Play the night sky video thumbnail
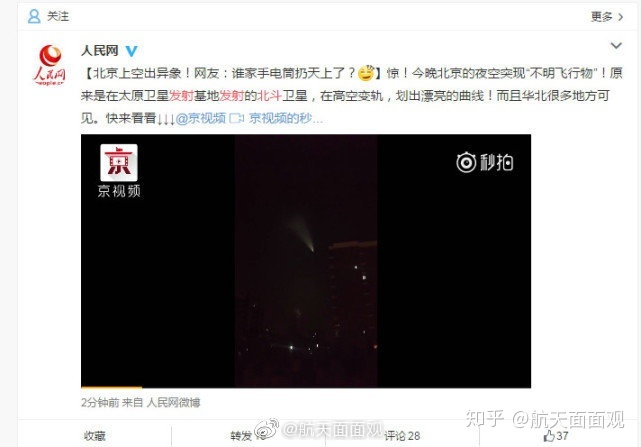This screenshot has height=447, width=641. point(306,261)
